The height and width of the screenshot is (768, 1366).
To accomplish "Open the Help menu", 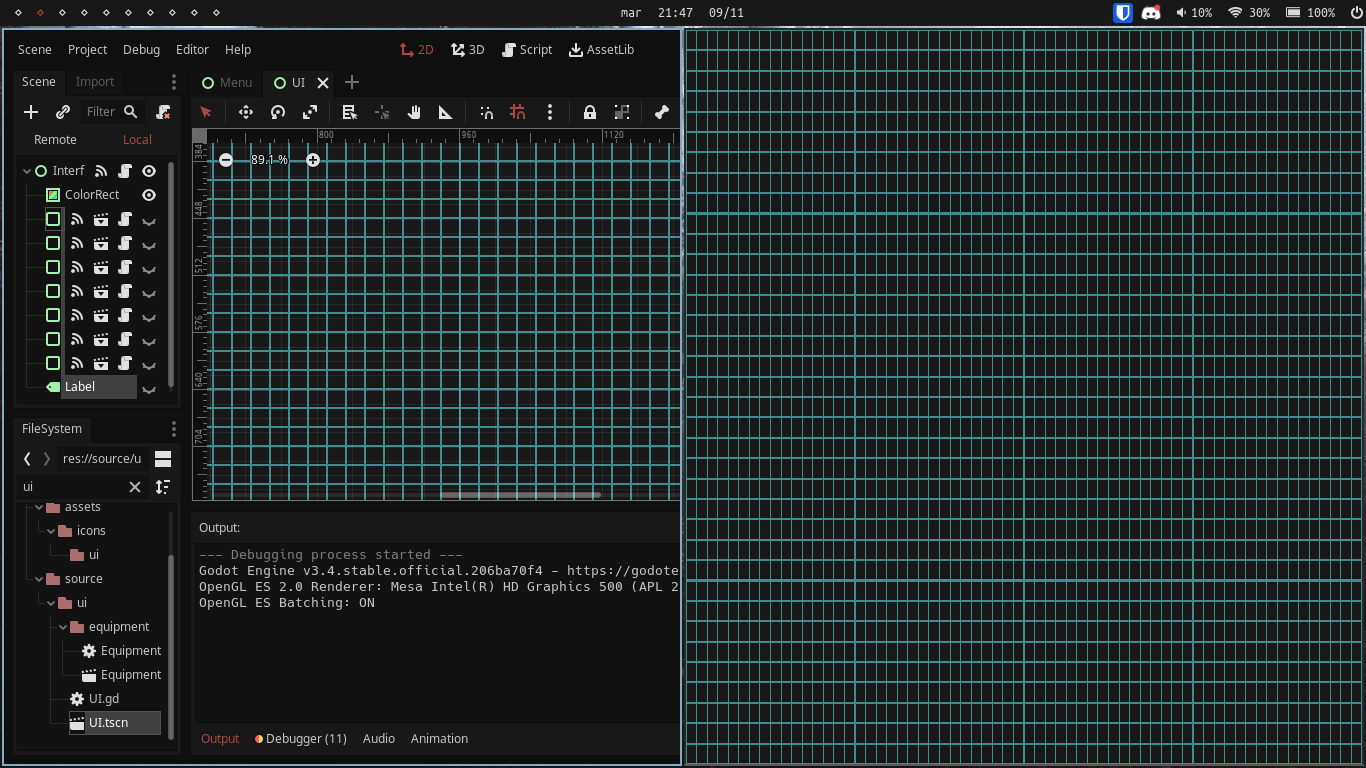I will (x=238, y=50).
